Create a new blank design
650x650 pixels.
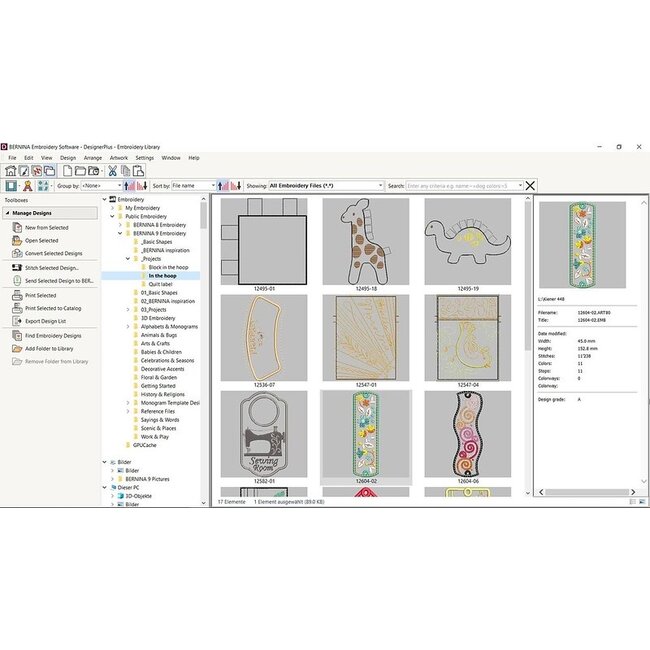point(67,171)
